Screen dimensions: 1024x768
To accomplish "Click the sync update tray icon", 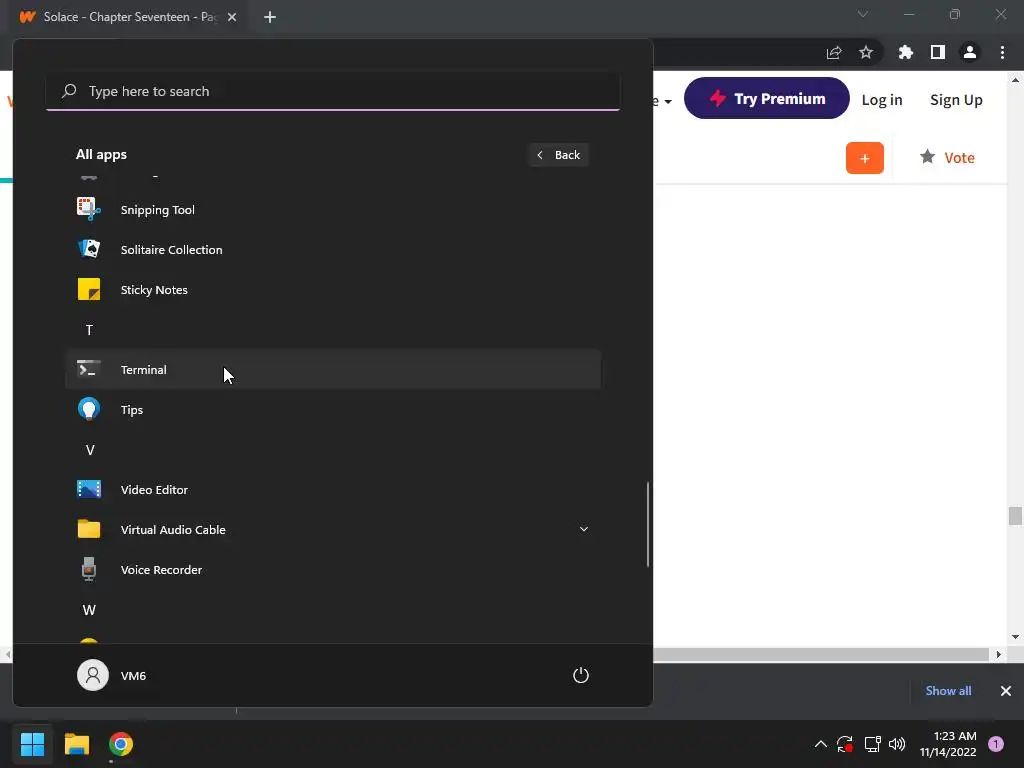I will (845, 744).
